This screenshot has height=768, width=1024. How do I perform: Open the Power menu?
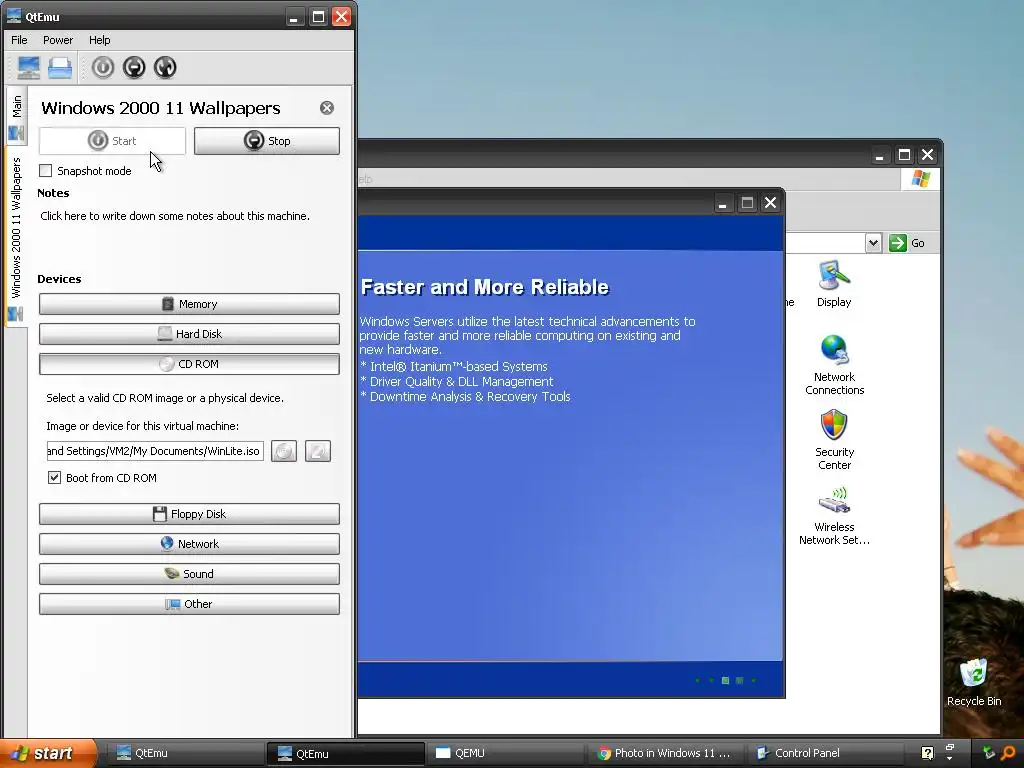click(58, 40)
